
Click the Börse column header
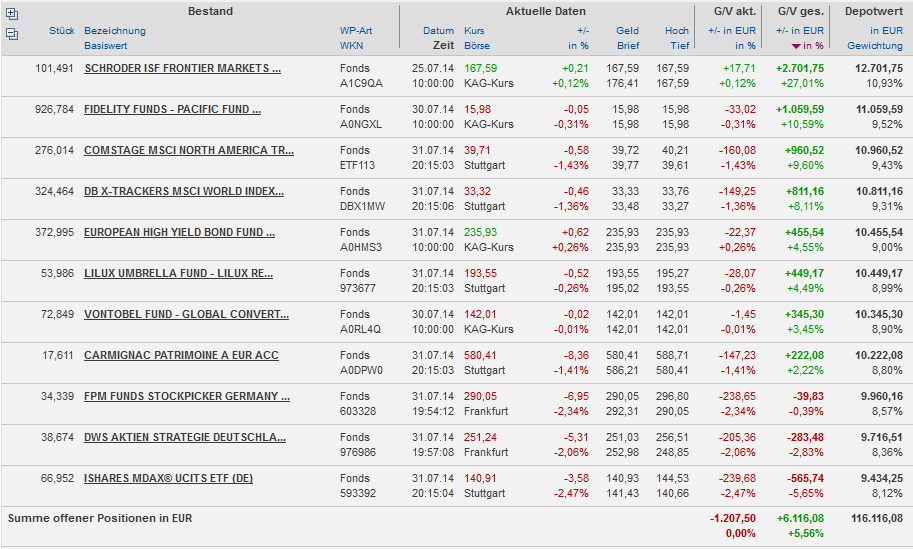pos(477,46)
